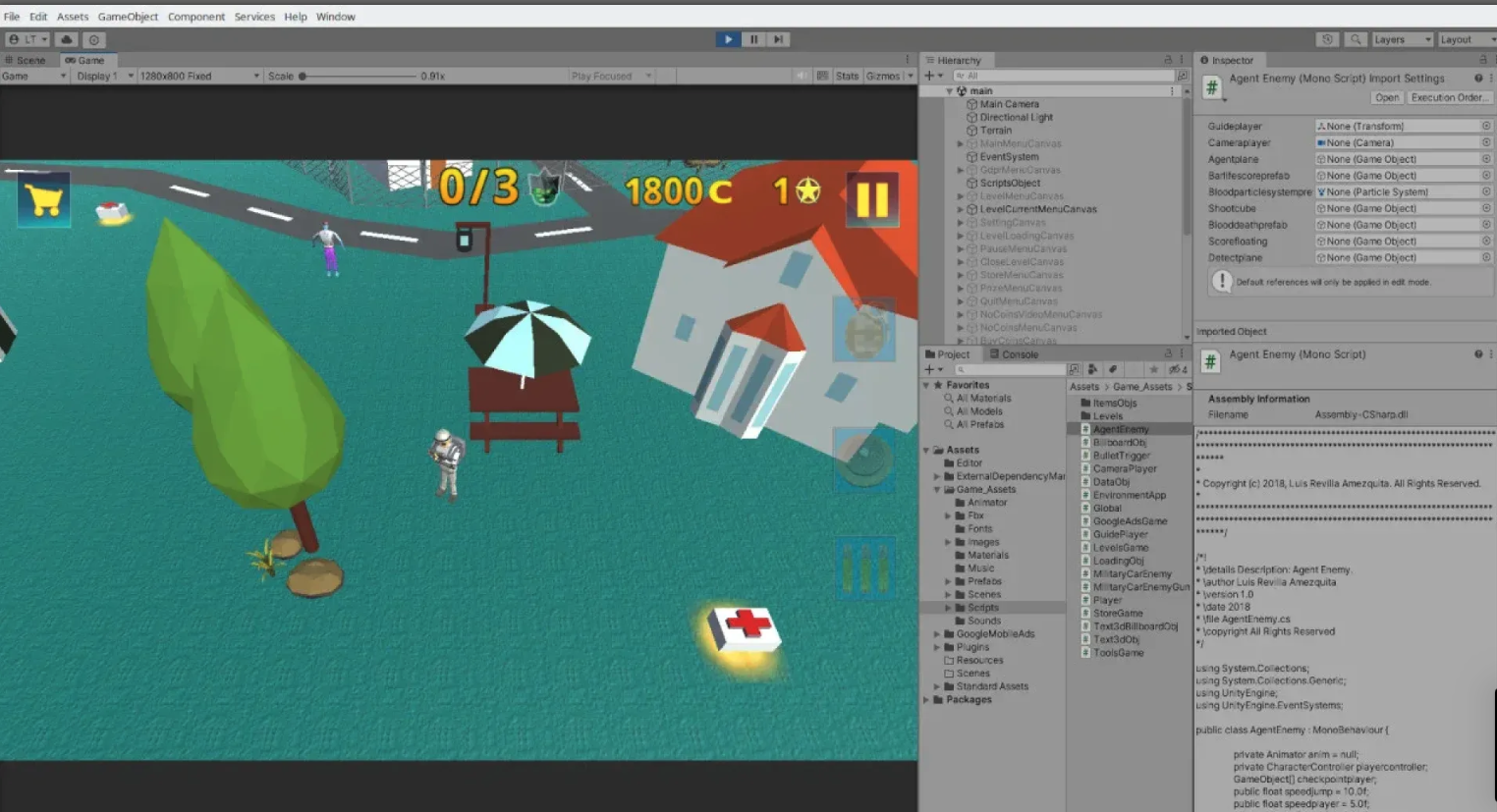Click Game_Assets in the Project breadcrumb

1142,387
